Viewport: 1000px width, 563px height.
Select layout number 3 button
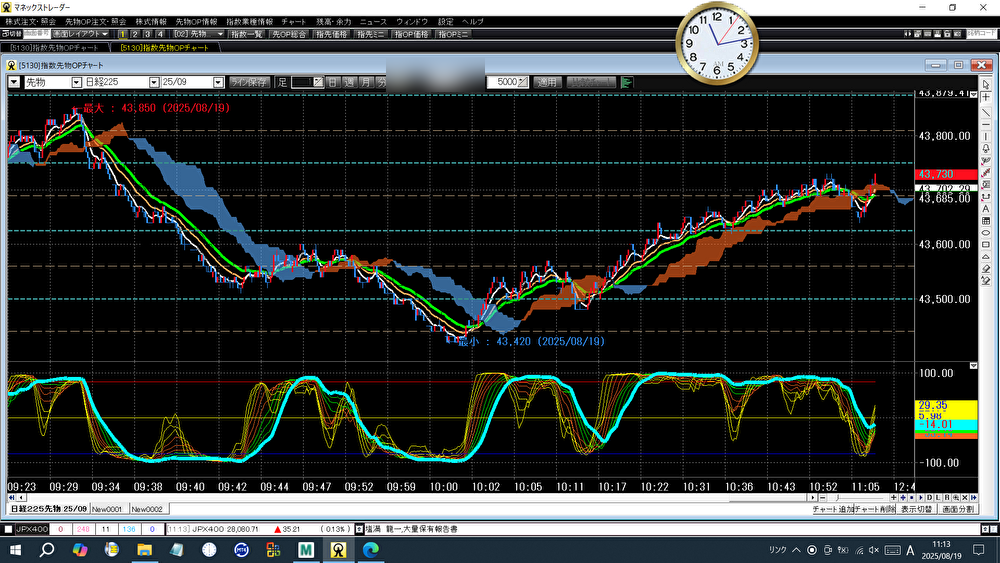[x=147, y=34]
